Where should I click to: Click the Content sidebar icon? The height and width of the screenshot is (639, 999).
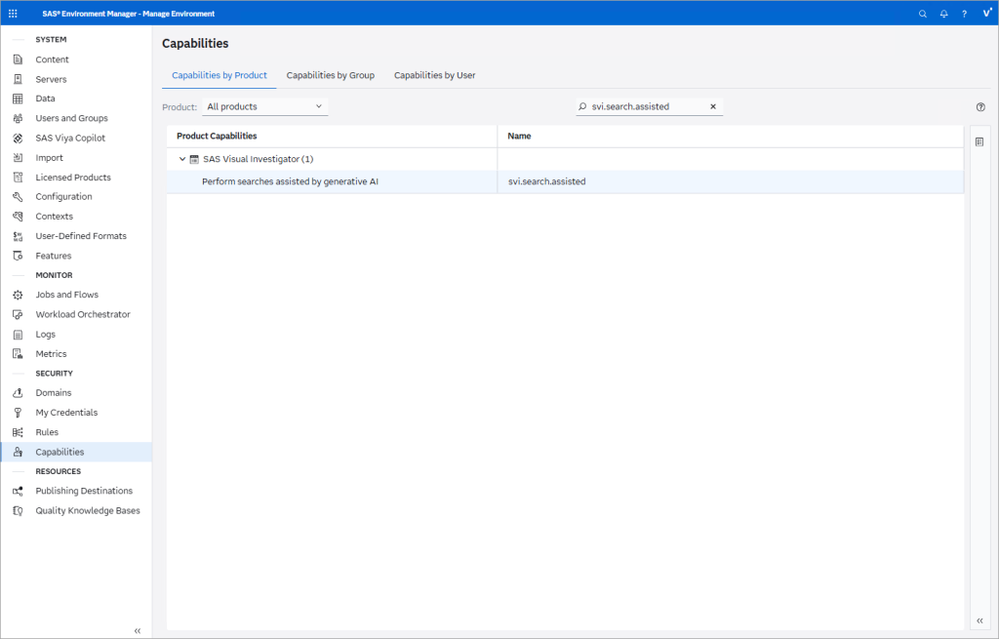[x=18, y=59]
